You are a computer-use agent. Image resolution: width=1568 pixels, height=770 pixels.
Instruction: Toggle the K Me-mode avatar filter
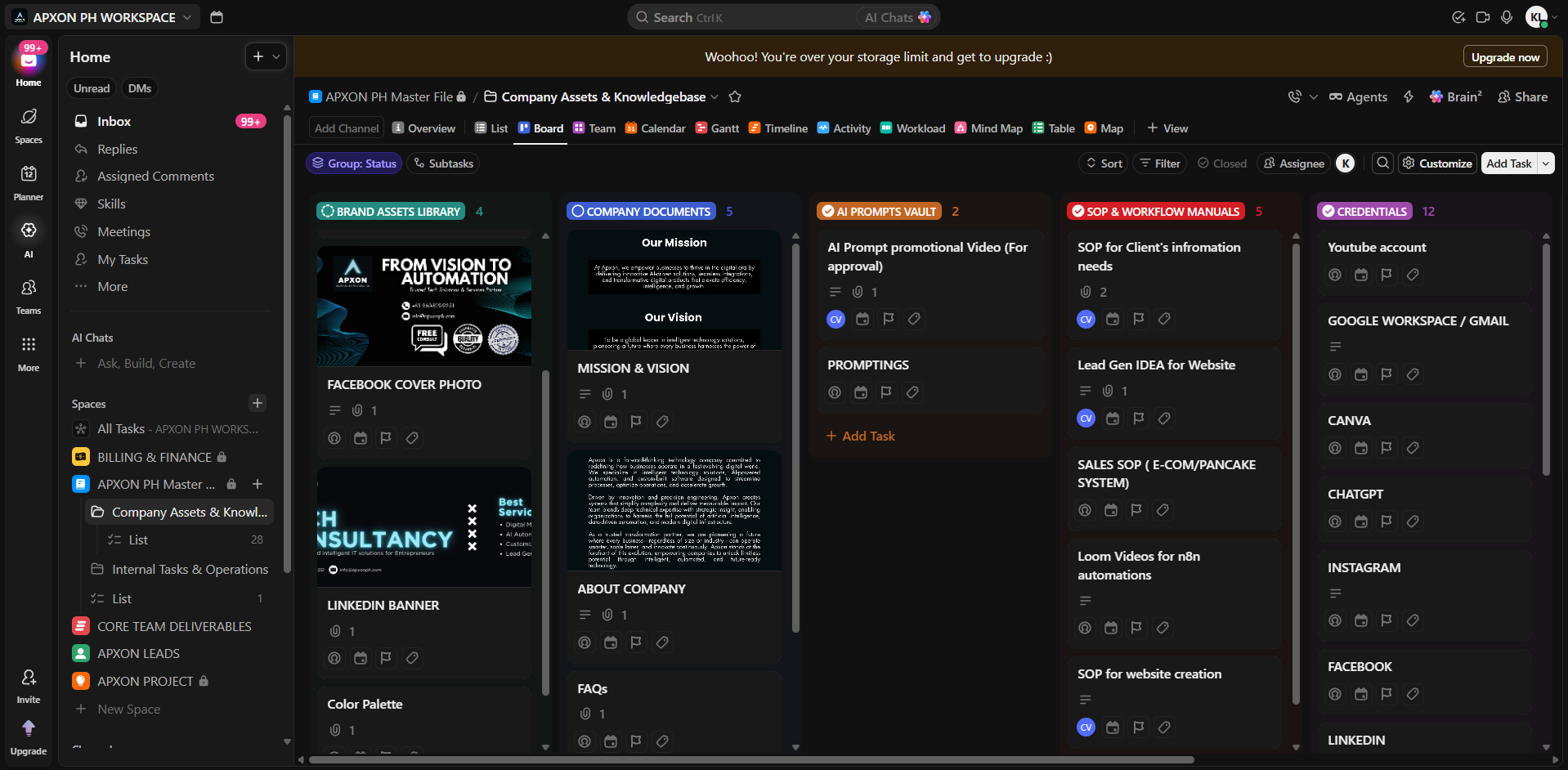pyautogui.click(x=1346, y=163)
